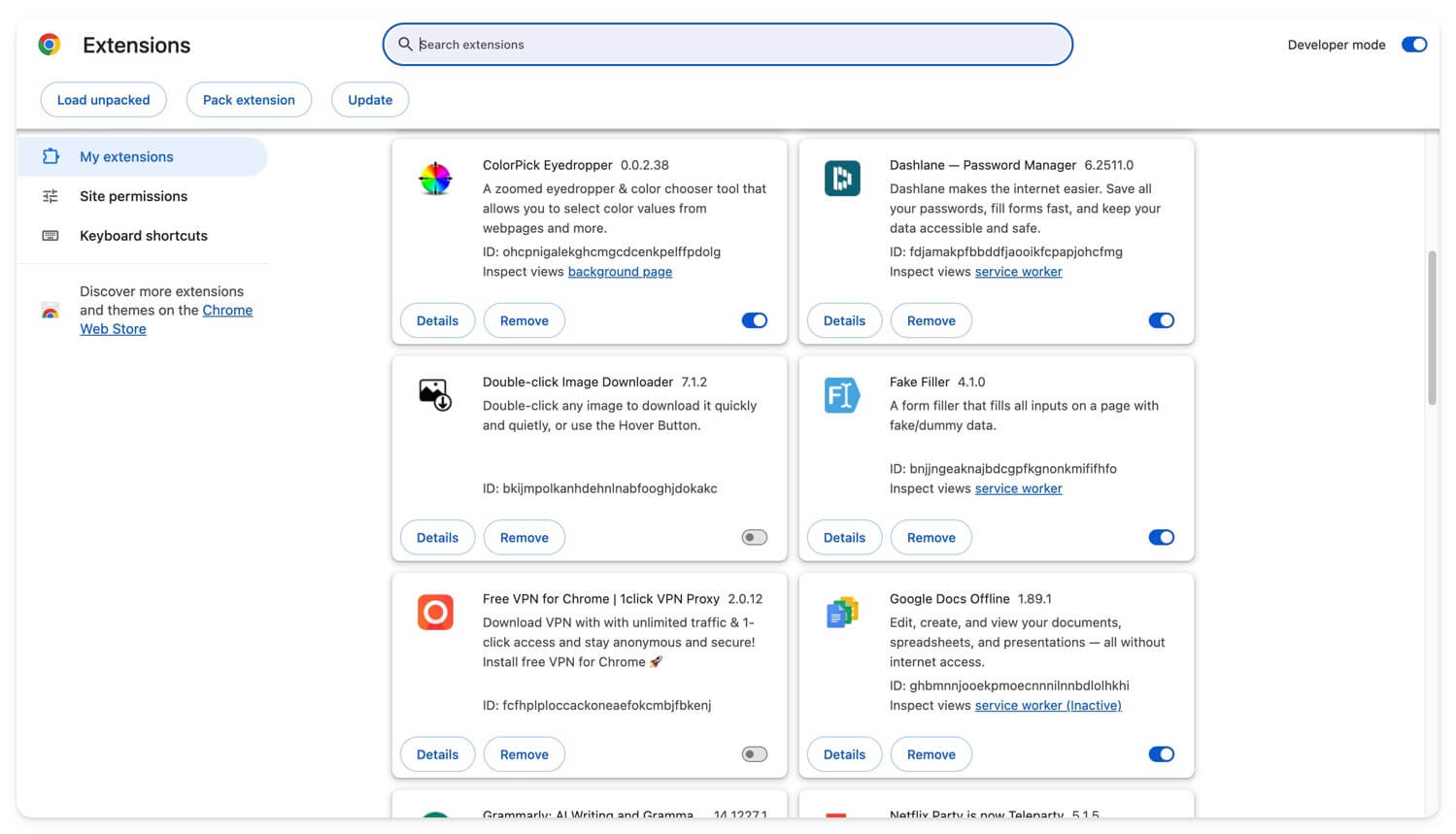Viewport: 1456px width, 834px height.
Task: Click the Fake Filler extension icon
Action: (840, 395)
